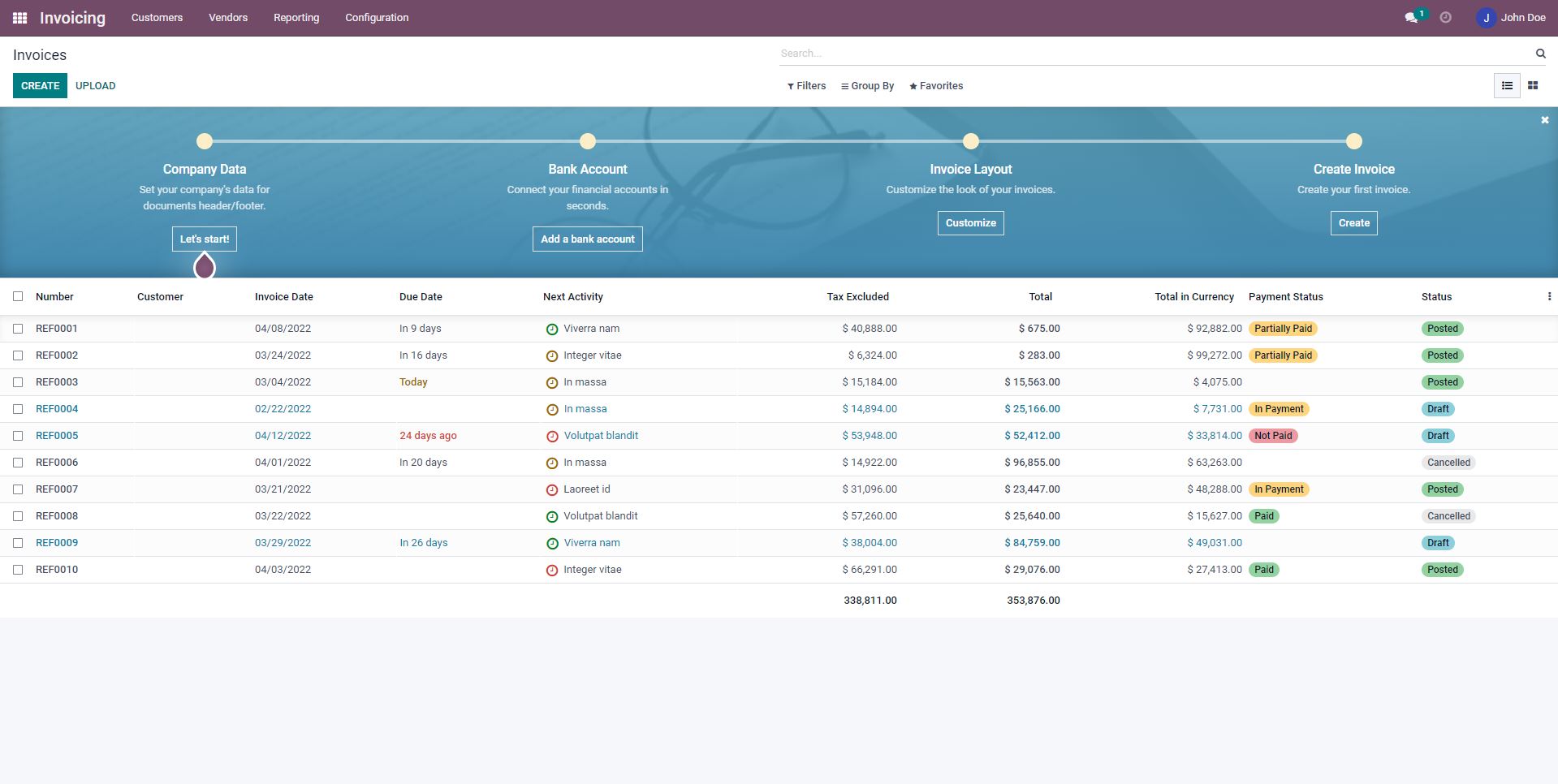
Task: Open the conversations message icon
Action: (1411, 18)
